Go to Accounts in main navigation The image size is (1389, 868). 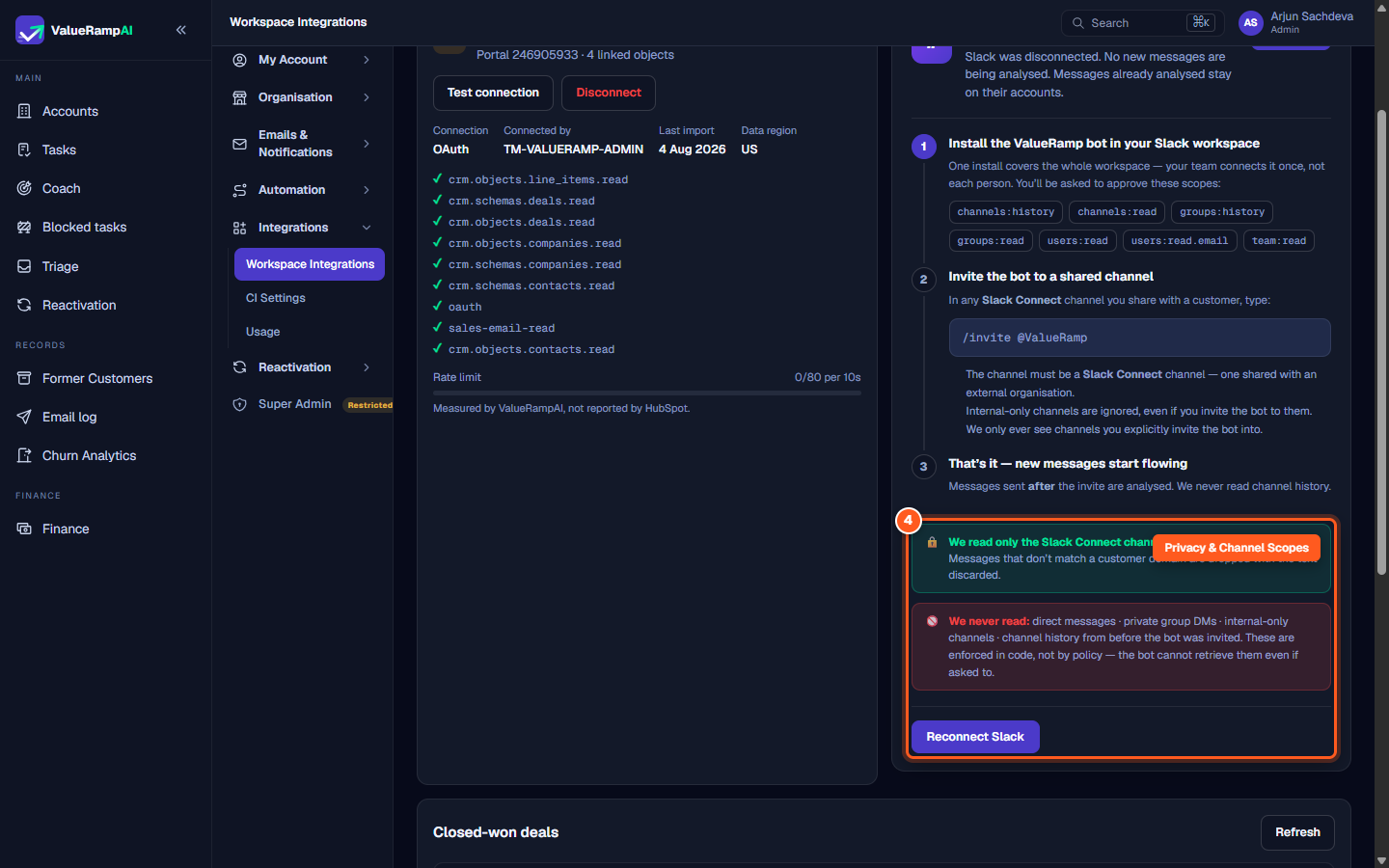tap(70, 111)
